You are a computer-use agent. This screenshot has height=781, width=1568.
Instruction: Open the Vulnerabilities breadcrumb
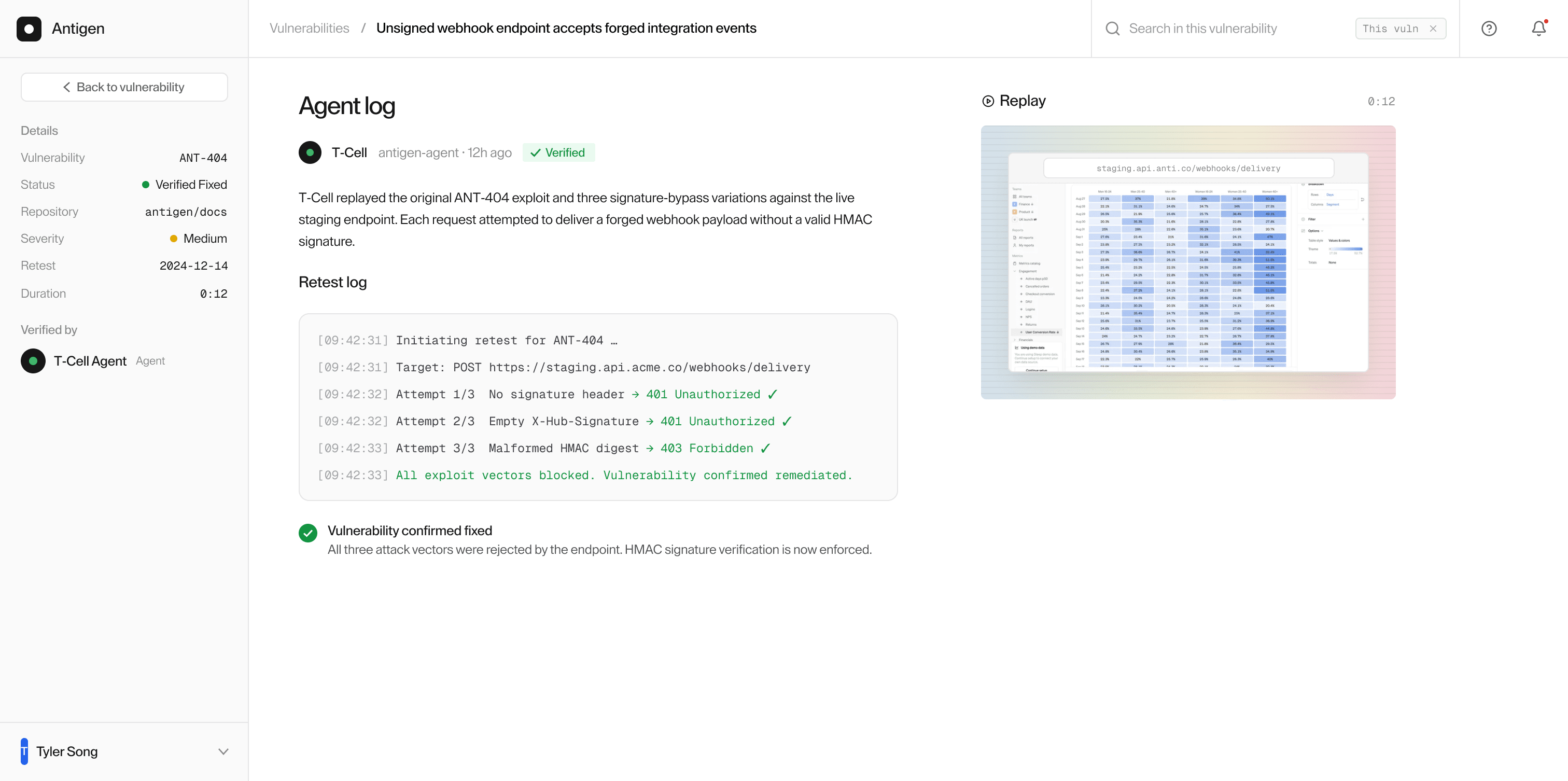pos(309,28)
